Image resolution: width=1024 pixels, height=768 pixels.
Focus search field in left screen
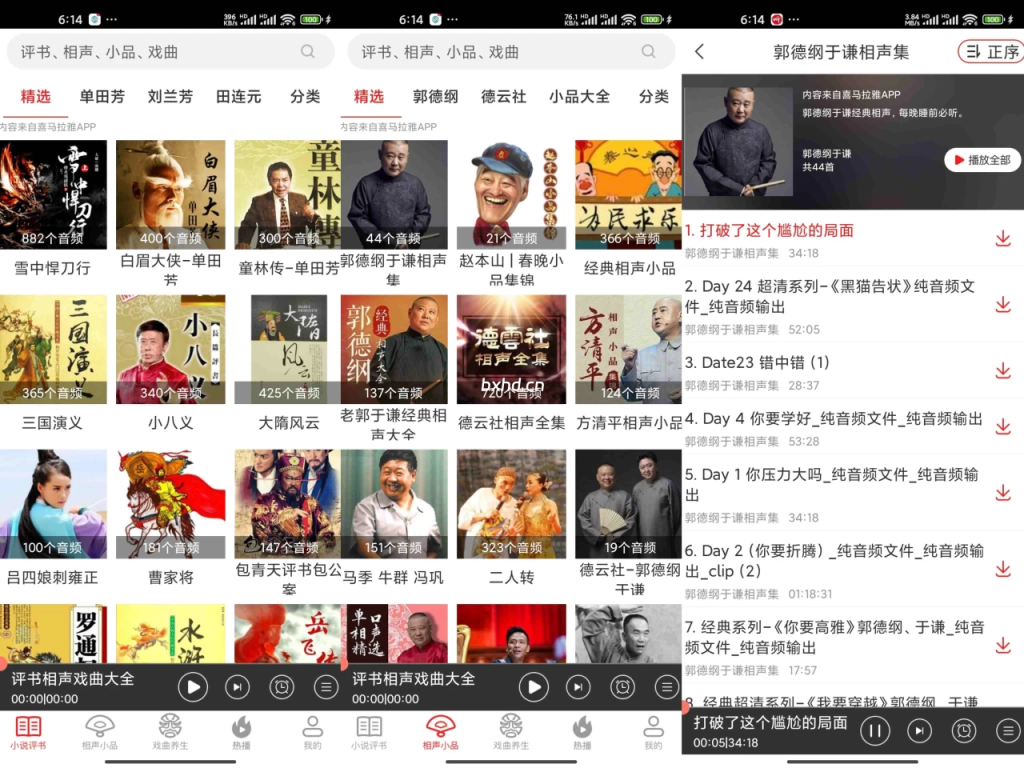[x=170, y=52]
